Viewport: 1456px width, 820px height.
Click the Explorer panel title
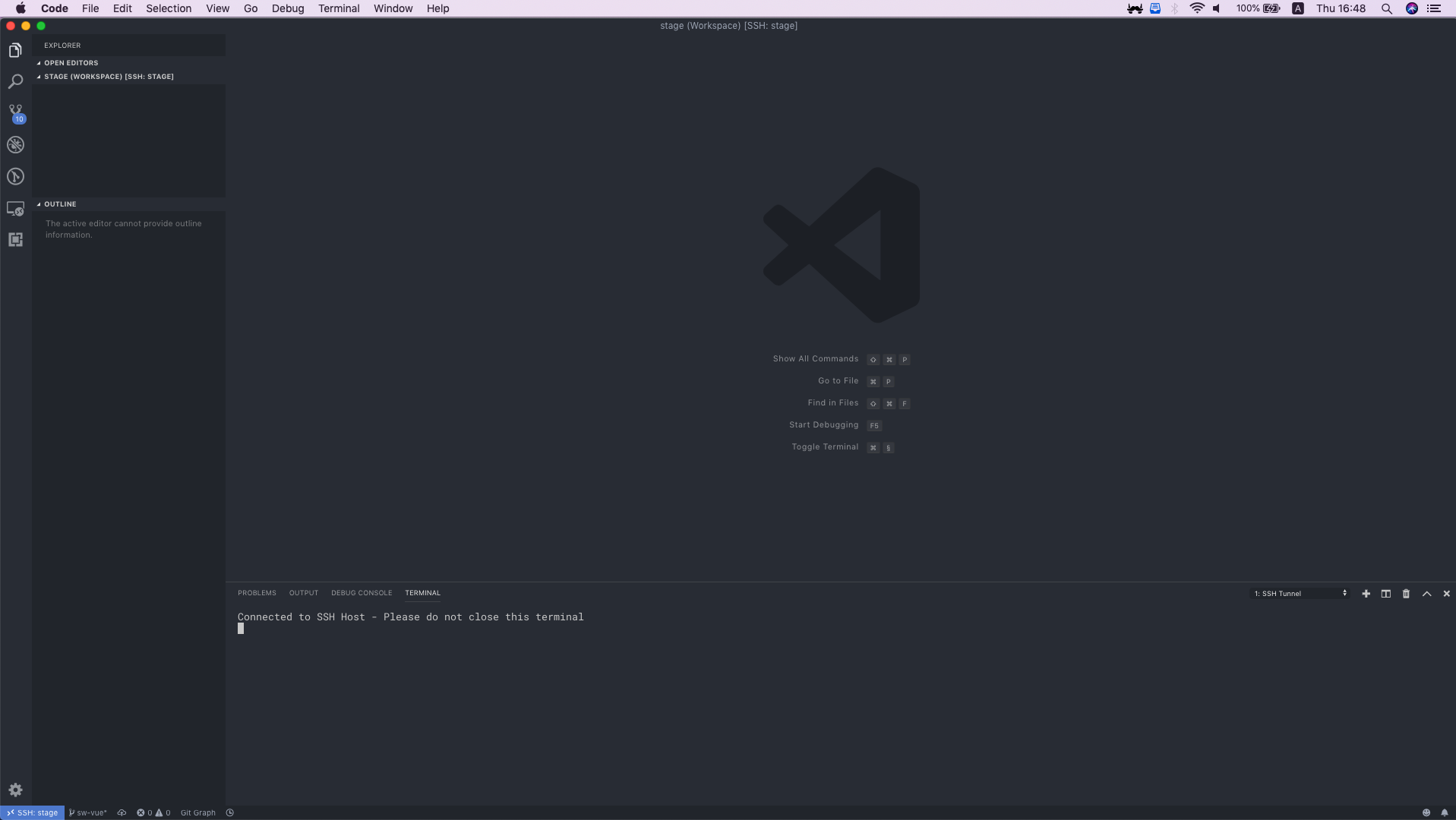coord(62,46)
